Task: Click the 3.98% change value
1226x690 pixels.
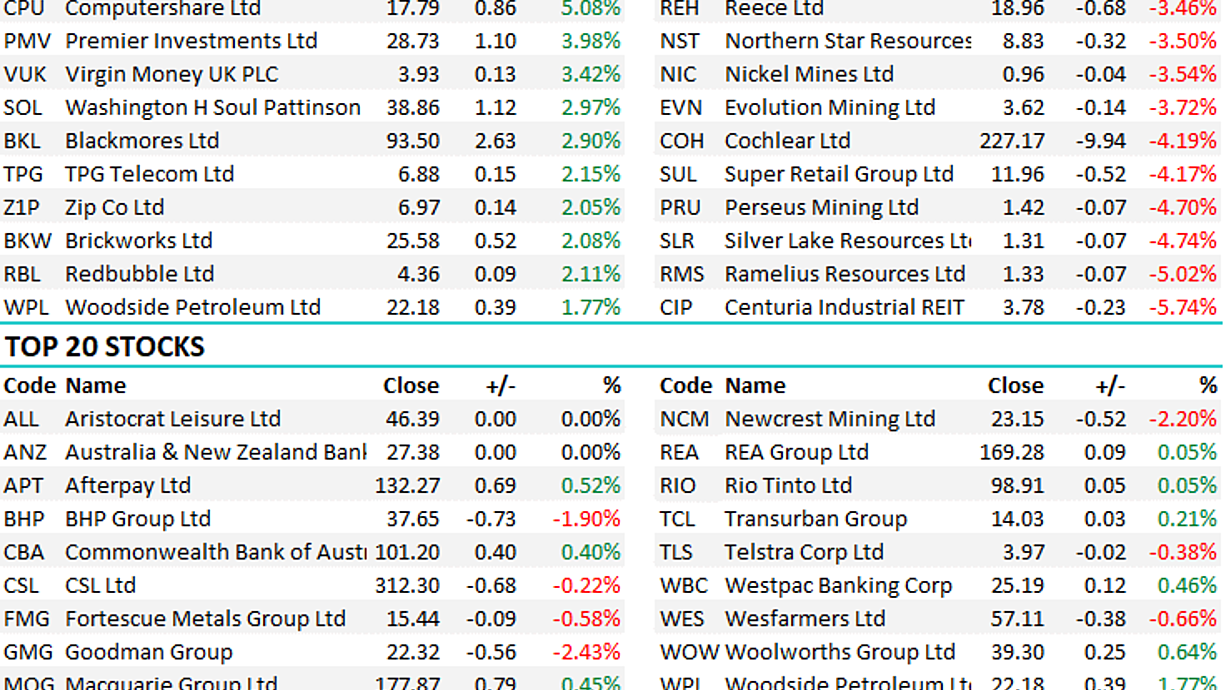Action: tap(590, 41)
